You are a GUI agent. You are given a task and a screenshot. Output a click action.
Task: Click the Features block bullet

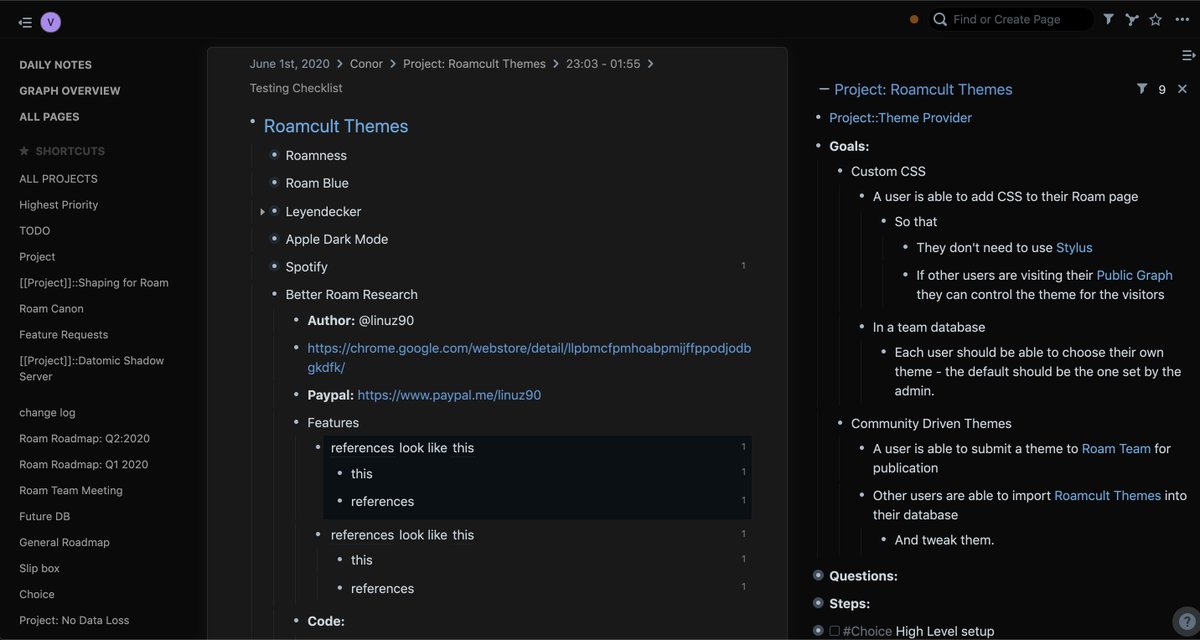point(297,422)
